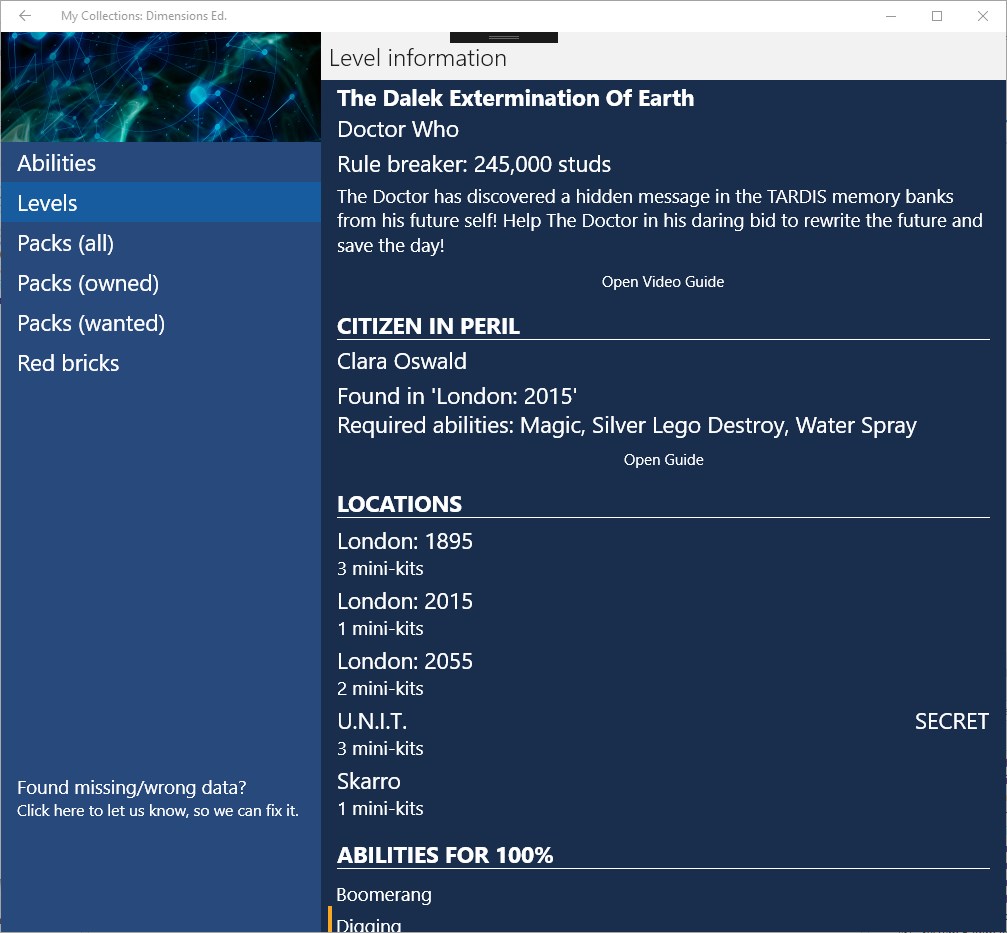Close the My Collections window
The height and width of the screenshot is (933, 1007).
coord(983,16)
